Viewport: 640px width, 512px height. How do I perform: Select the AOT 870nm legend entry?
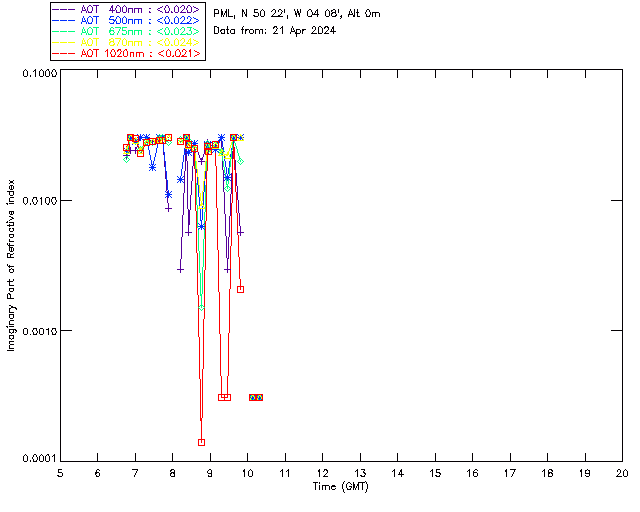127,42
